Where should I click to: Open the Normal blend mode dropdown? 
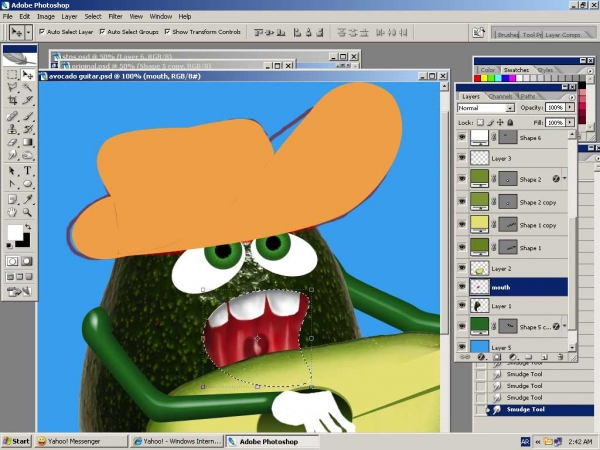point(510,108)
